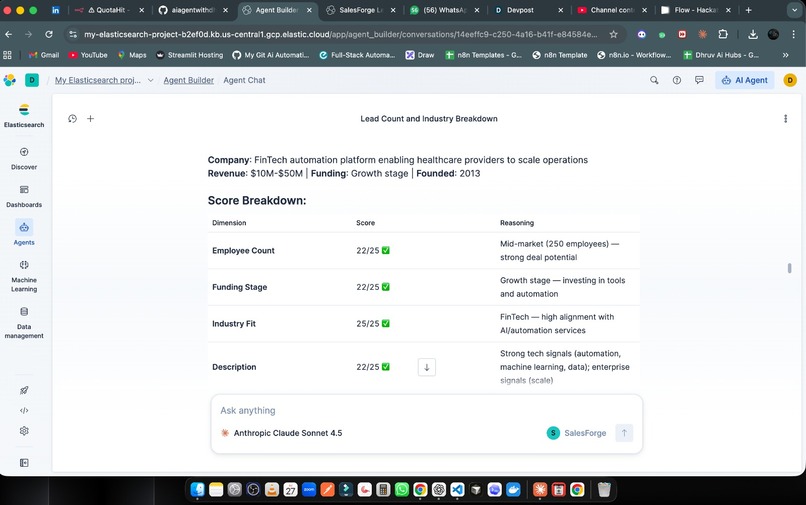
Task: Open the tab list dropdown arrow
Action: [x=794, y=10]
